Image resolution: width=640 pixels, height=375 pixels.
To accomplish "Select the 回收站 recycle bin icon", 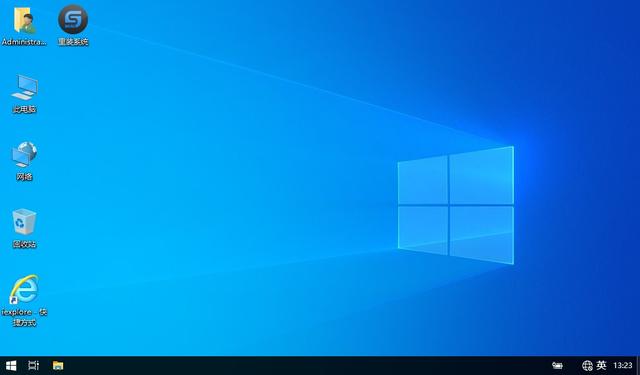I will point(24,228).
